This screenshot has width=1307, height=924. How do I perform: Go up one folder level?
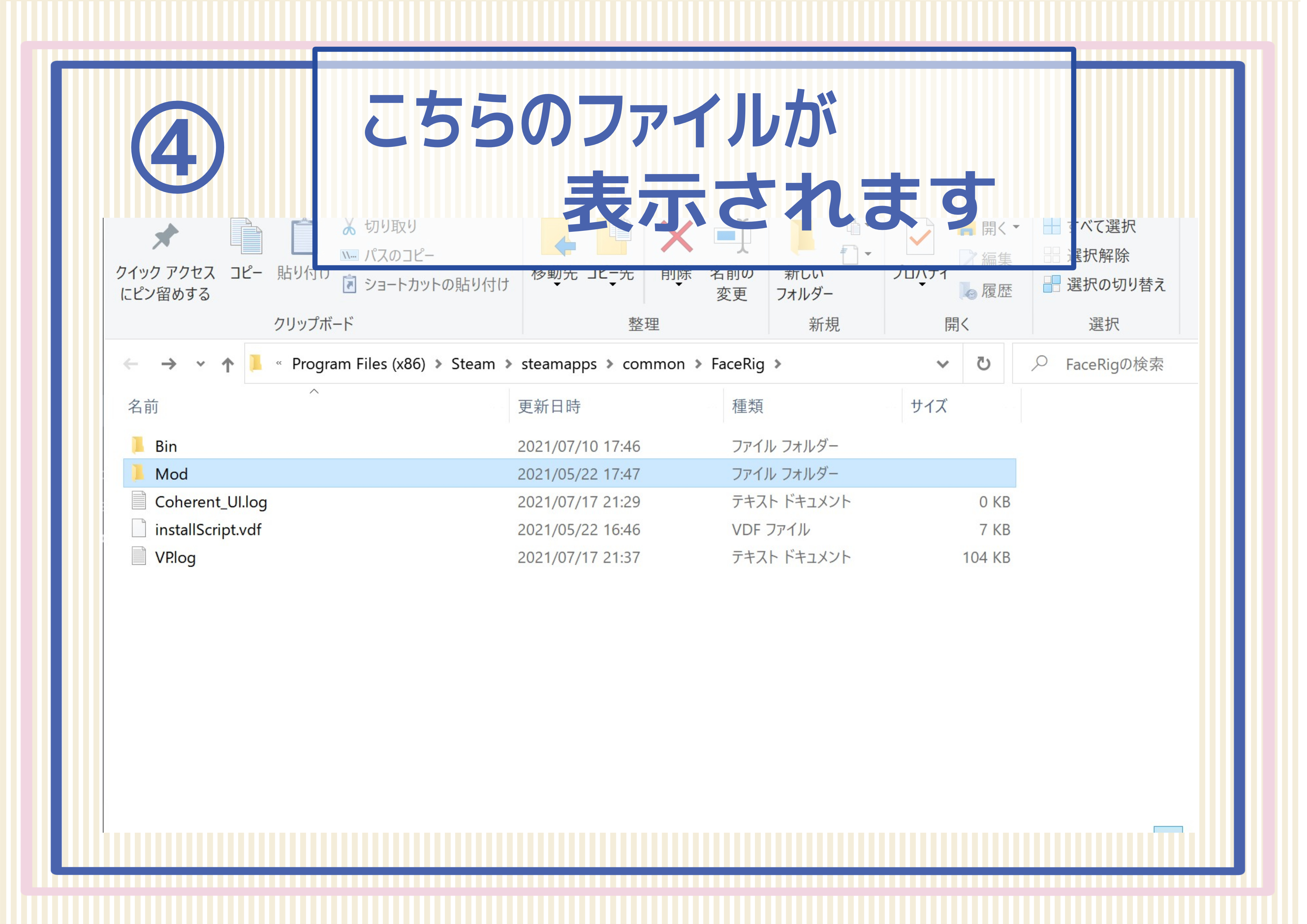click(228, 364)
